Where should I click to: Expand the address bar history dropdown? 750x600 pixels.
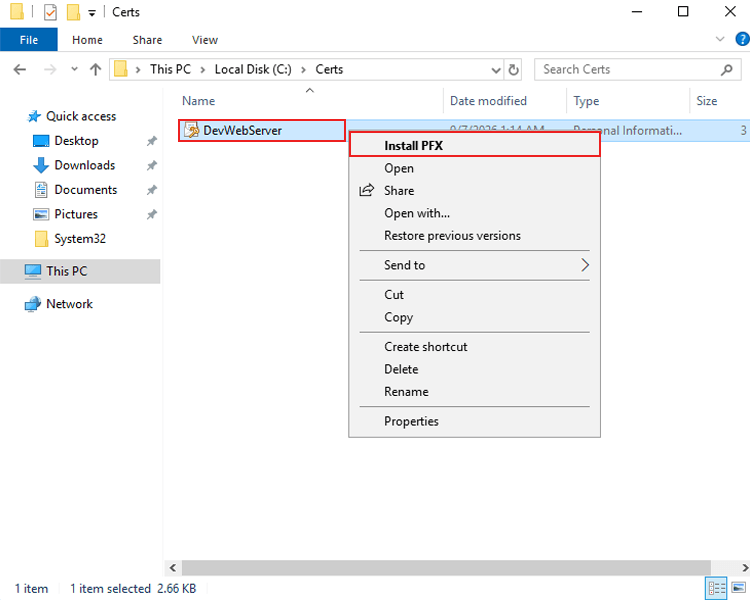[x=496, y=70]
